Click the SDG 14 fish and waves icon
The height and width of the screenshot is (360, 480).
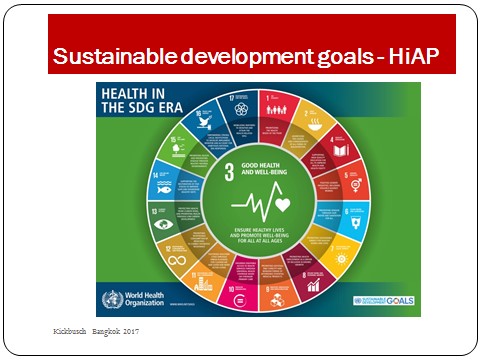tap(164, 187)
